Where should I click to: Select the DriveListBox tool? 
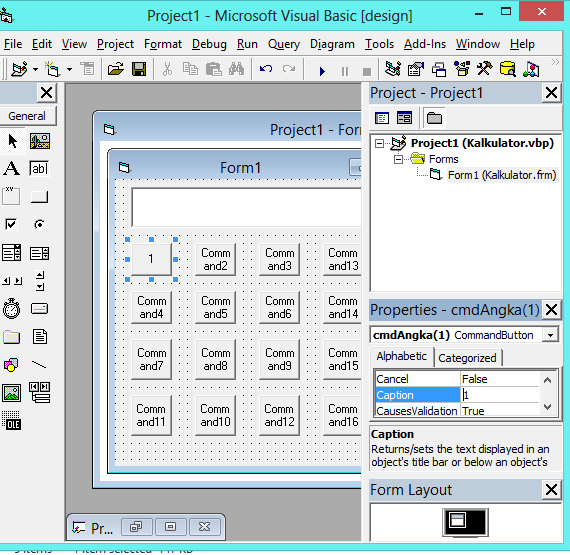[x=39, y=309]
